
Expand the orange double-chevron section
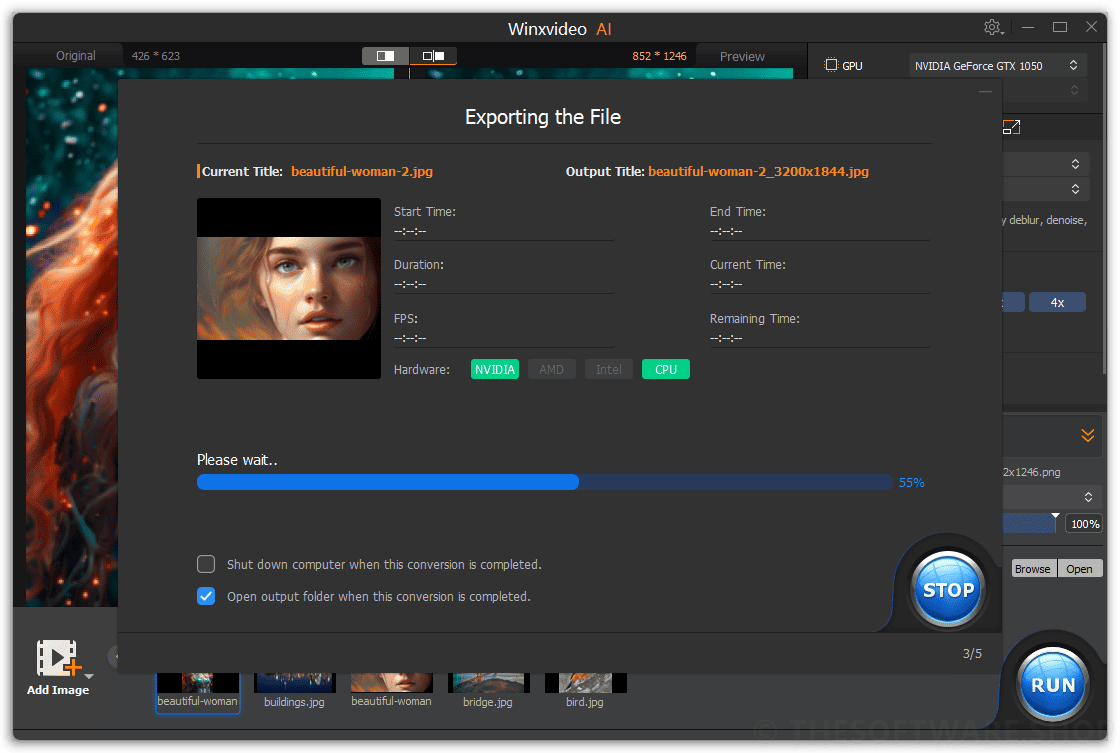(1087, 435)
